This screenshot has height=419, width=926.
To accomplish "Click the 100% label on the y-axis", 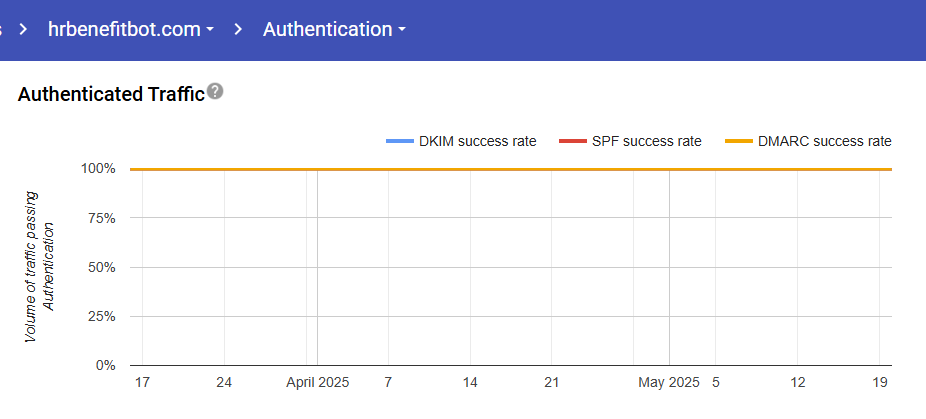I will click(x=99, y=169).
